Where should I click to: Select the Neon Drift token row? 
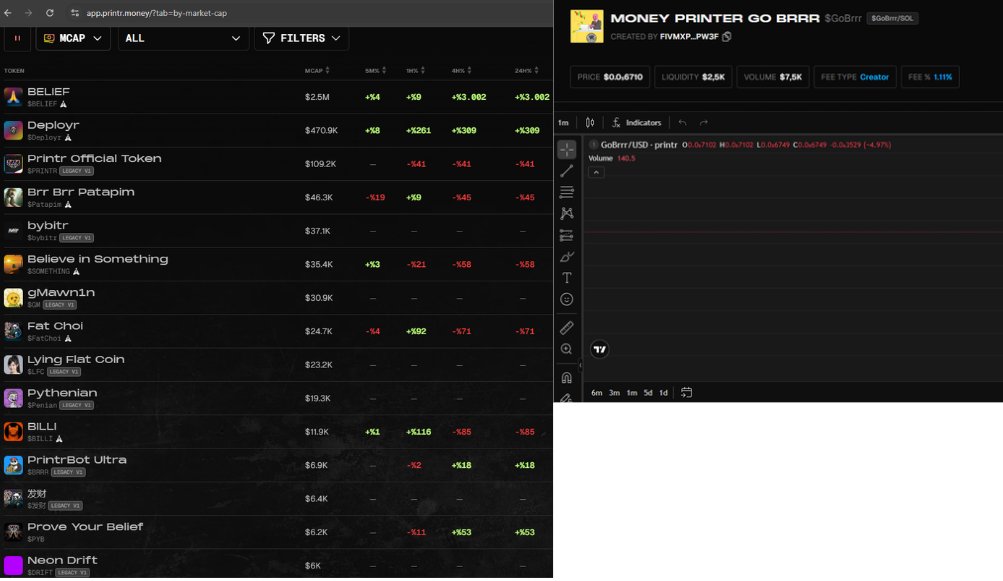[x=276, y=565]
